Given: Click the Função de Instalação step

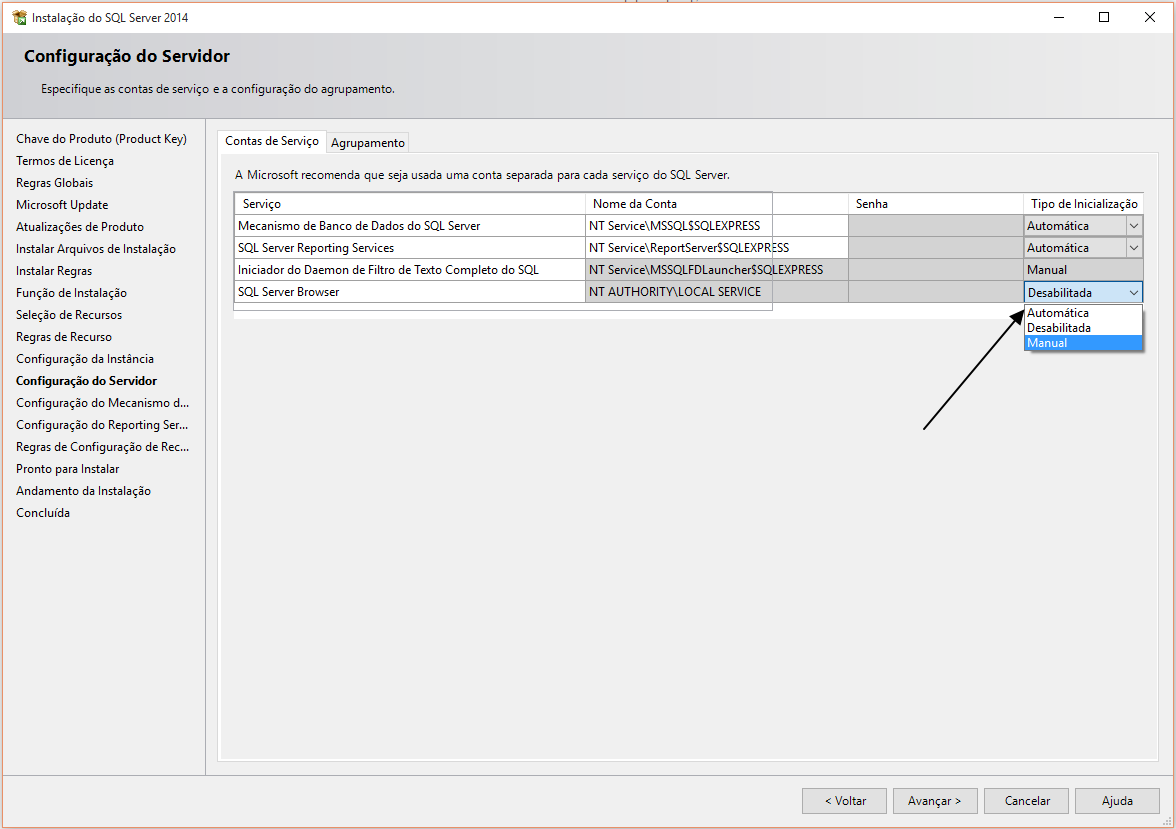Looking at the screenshot, I should [x=71, y=293].
